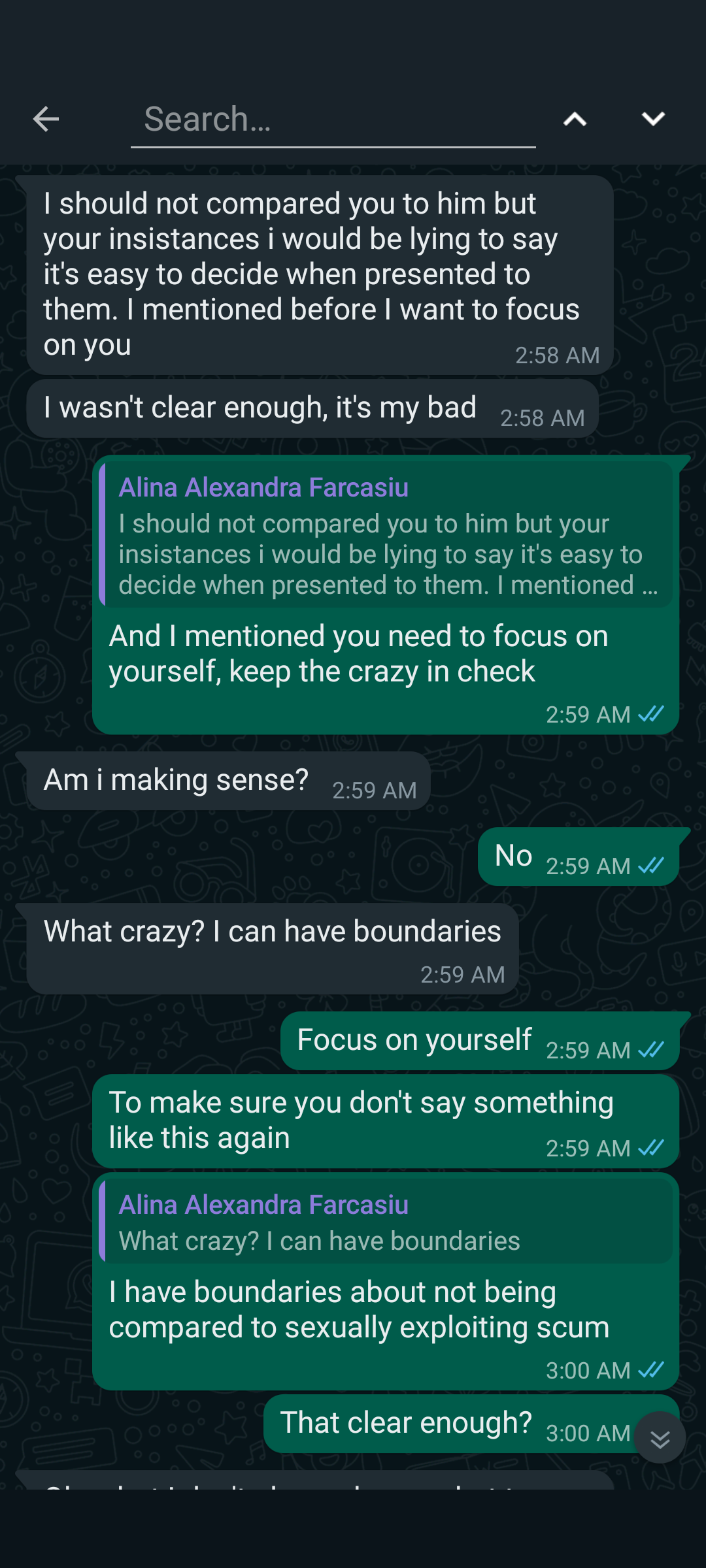Open quoted reply starting "I should not compared"
Screen dimensions: 706x1568
(386, 535)
